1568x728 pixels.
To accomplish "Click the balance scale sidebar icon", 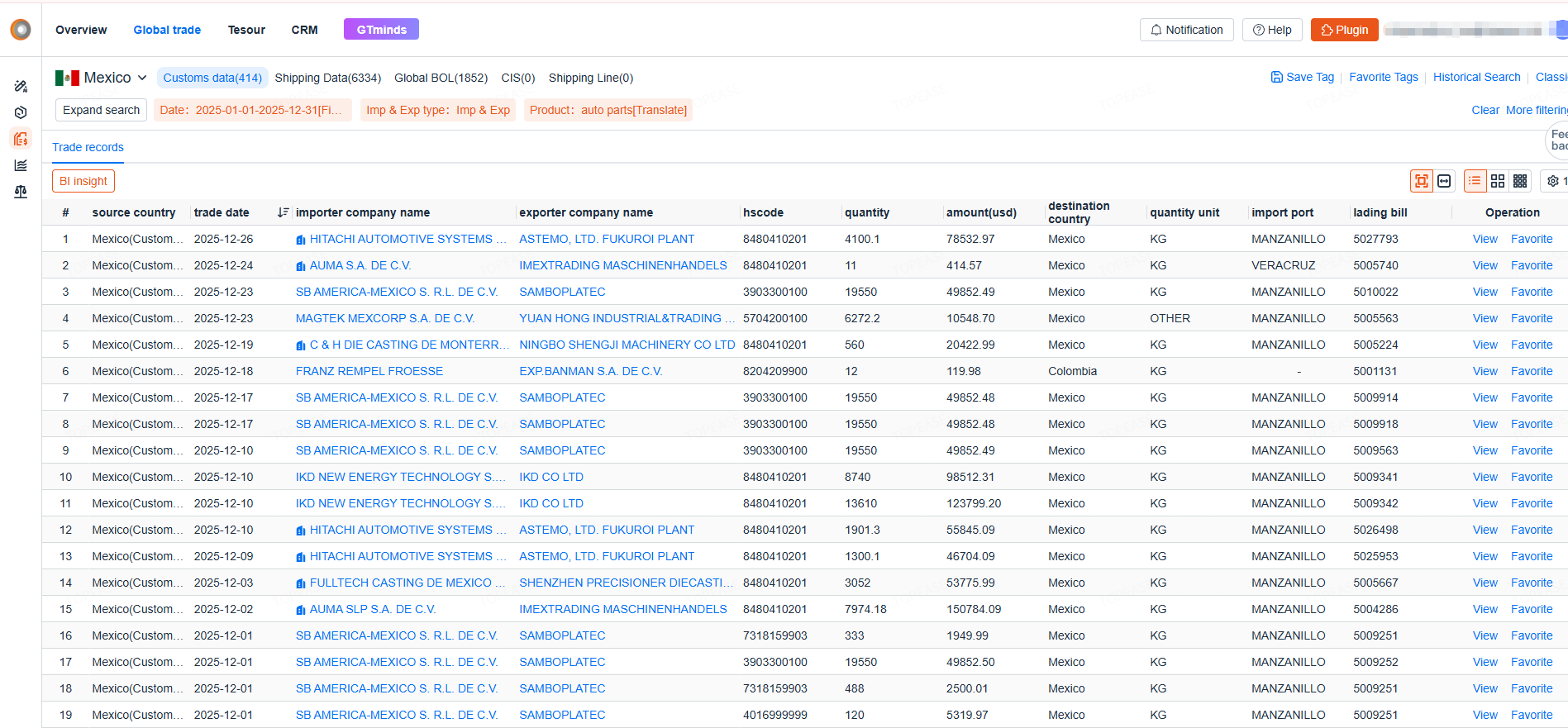I will pyautogui.click(x=21, y=192).
